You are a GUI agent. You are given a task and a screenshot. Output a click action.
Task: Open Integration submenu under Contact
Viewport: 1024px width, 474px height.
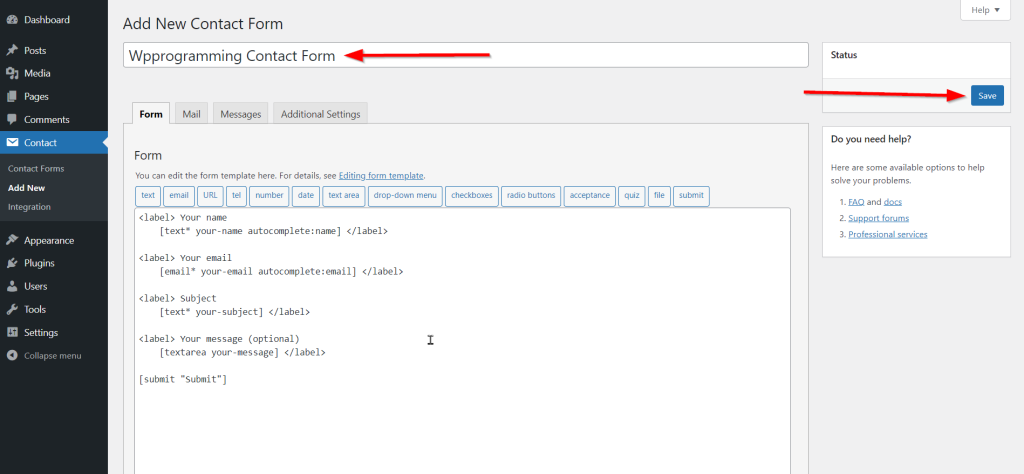pos(29,207)
